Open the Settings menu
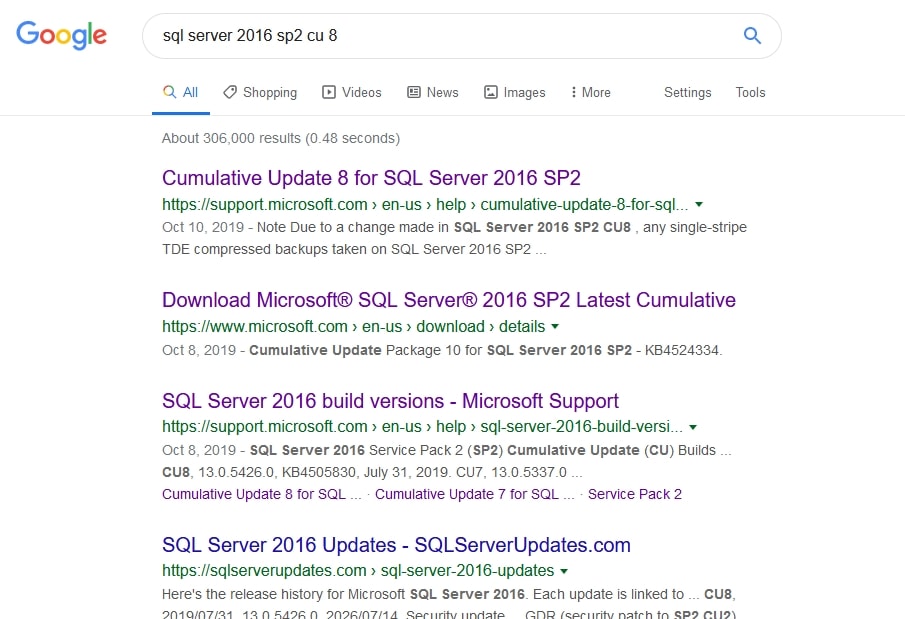Viewport: 905px width, 619px height. coord(687,92)
